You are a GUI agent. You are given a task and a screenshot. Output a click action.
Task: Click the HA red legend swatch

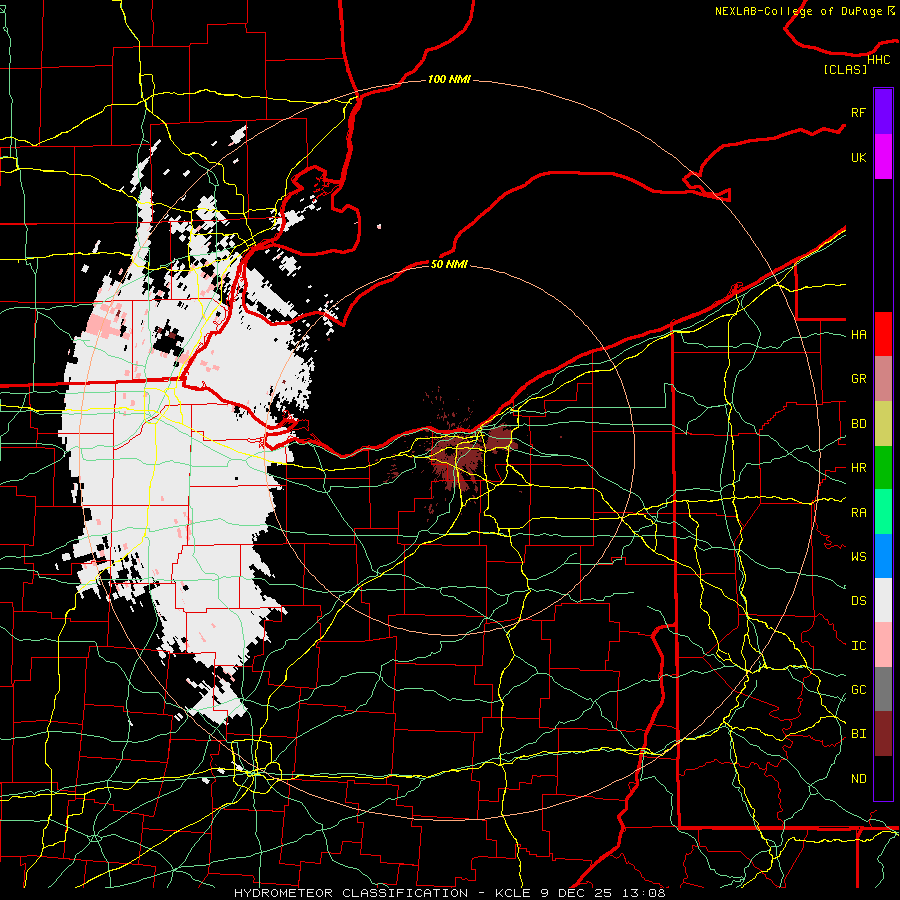pos(883,334)
